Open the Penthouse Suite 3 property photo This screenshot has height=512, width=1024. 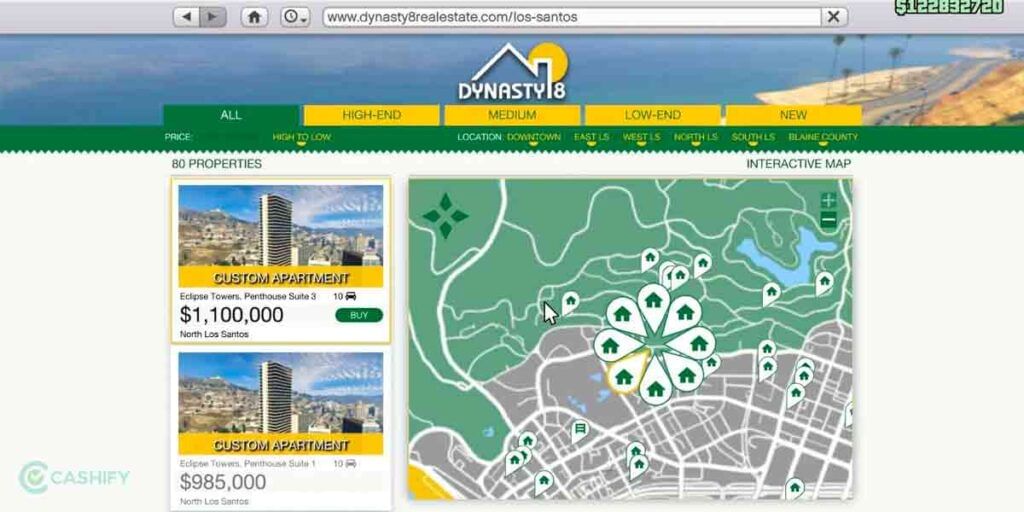click(x=281, y=236)
